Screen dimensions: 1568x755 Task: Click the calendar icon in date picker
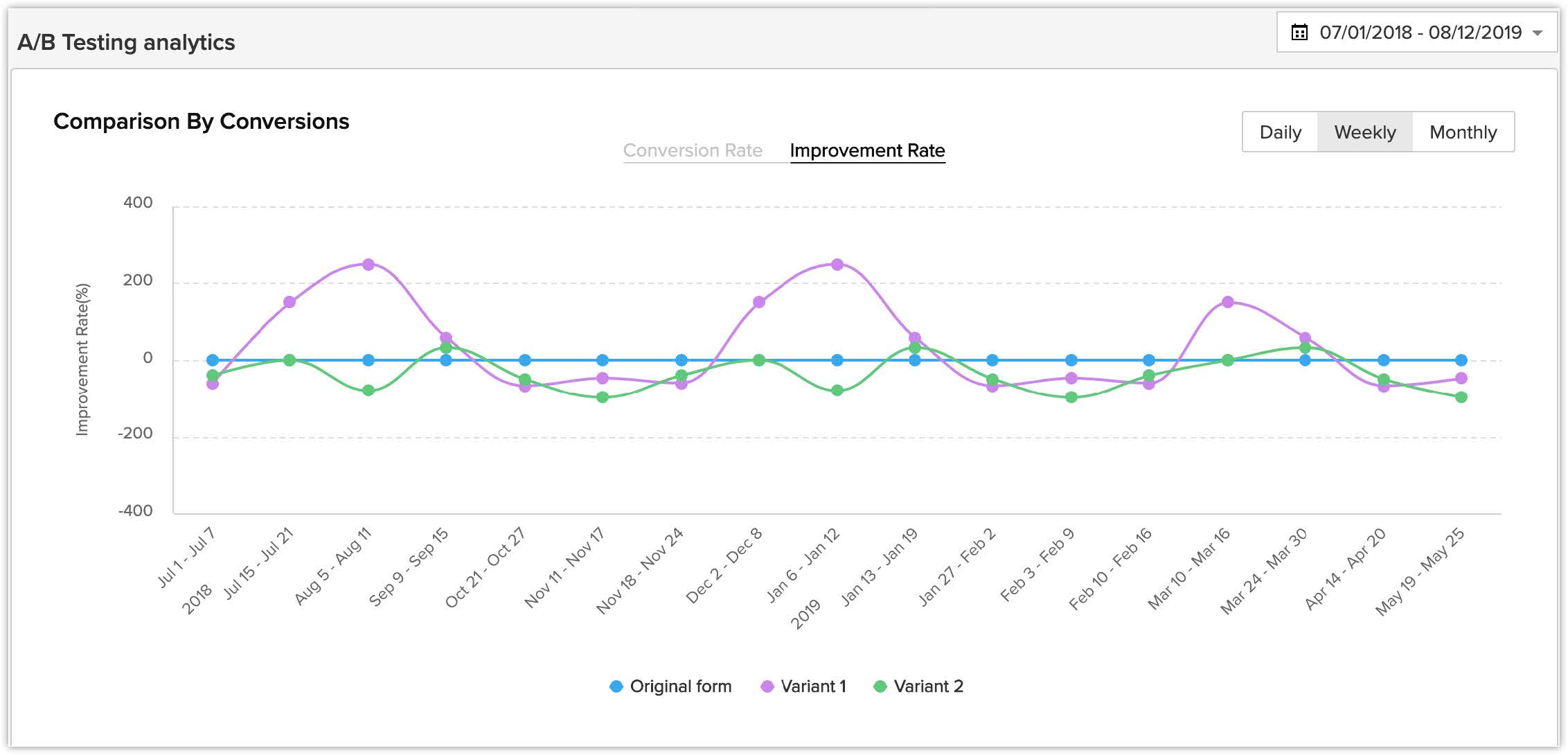[x=1299, y=33]
